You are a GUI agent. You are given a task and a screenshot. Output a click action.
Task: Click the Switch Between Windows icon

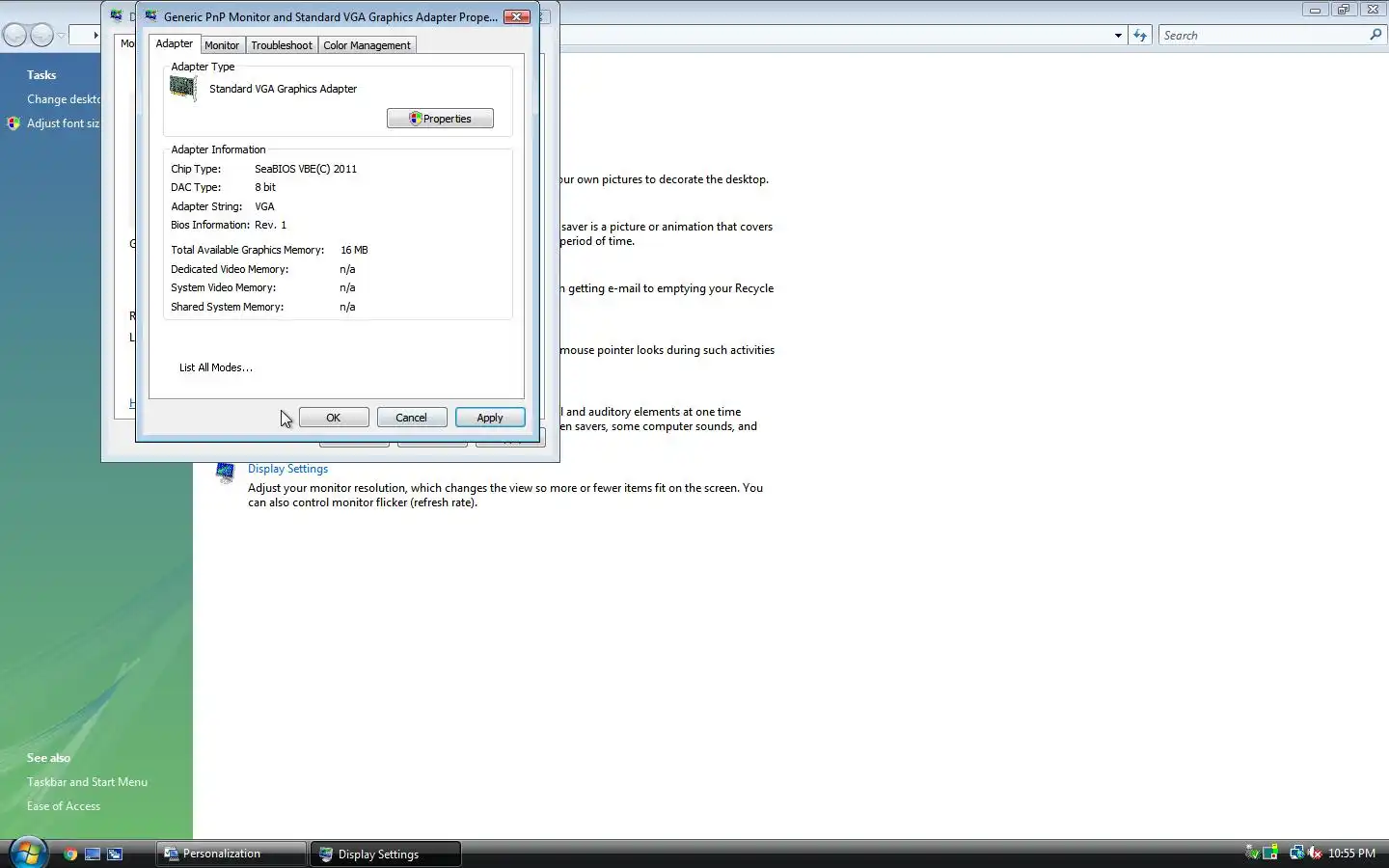115,854
